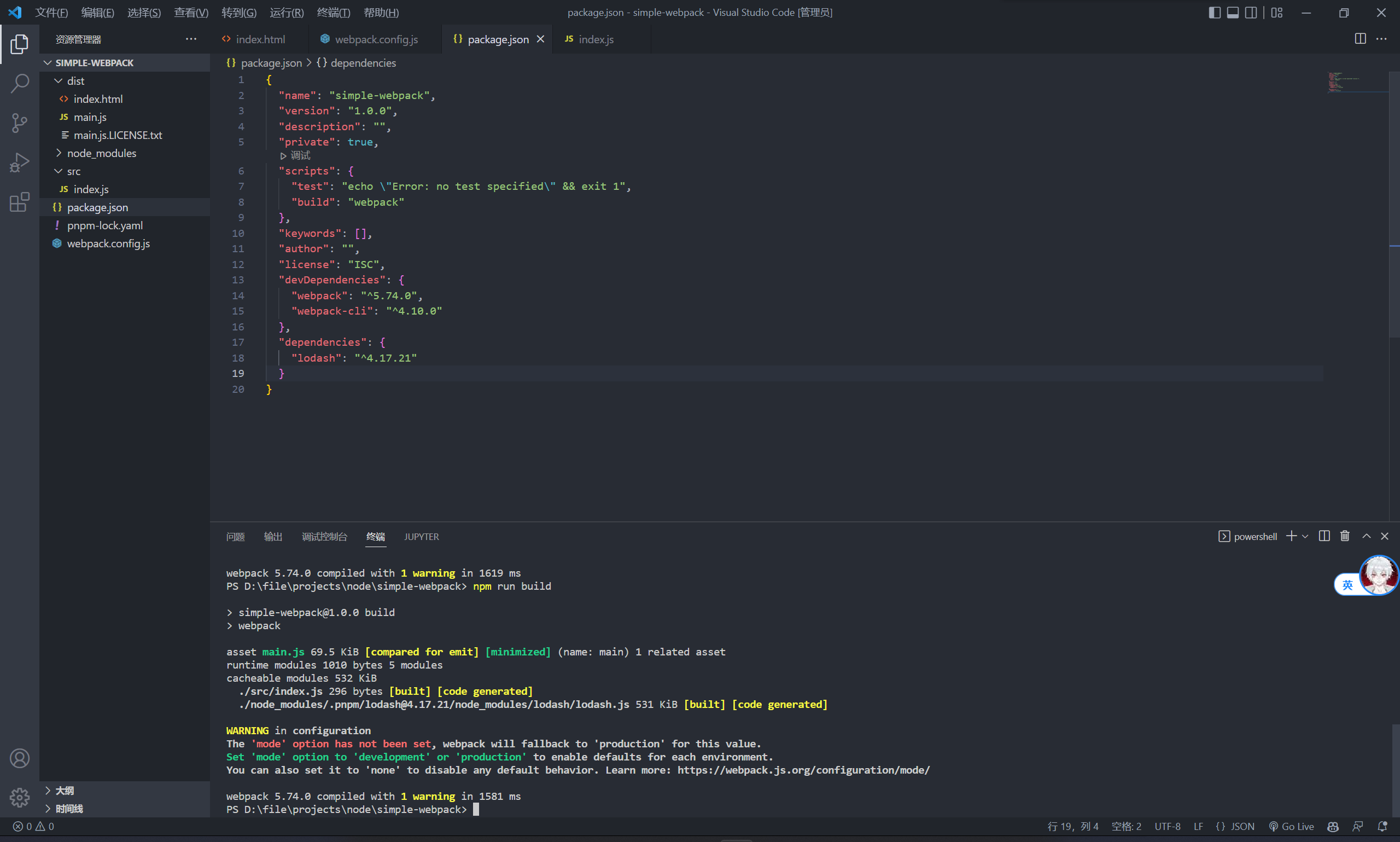Screen dimensions: 1400x842
Task: Open the Run and Debug view
Action: pos(19,163)
